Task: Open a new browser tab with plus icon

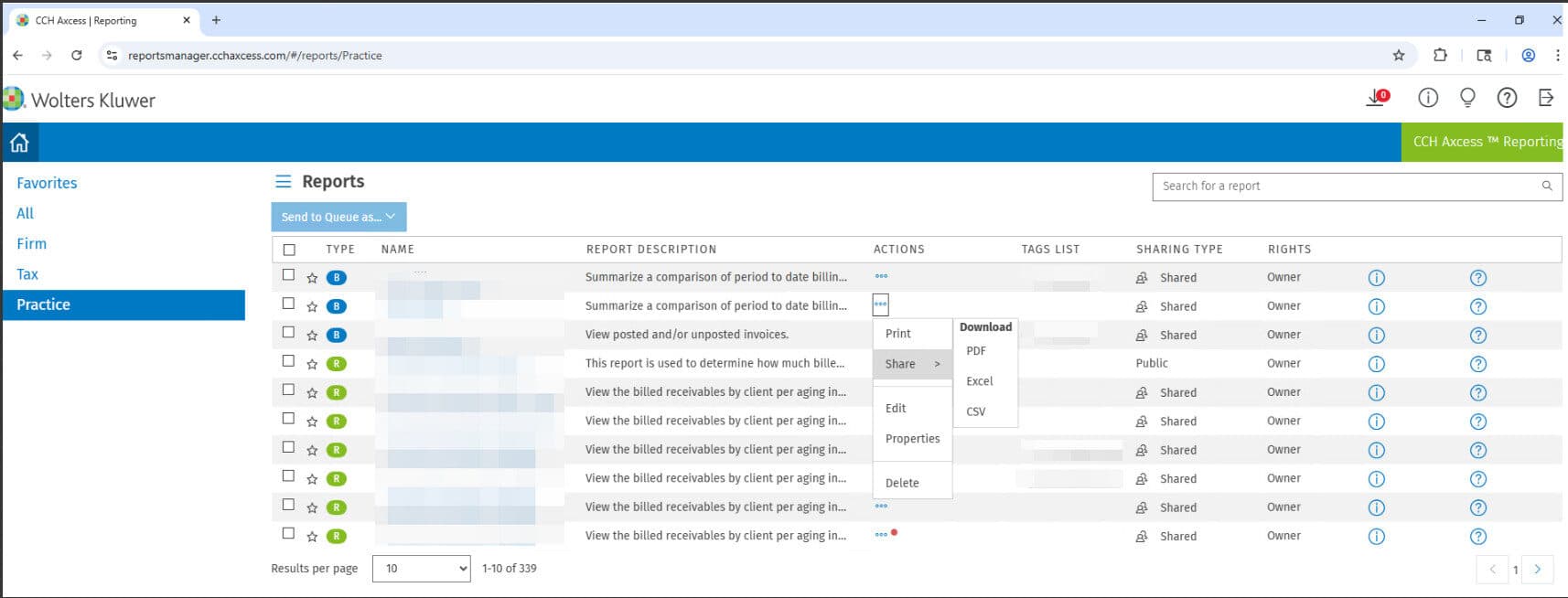Action: click(x=216, y=19)
